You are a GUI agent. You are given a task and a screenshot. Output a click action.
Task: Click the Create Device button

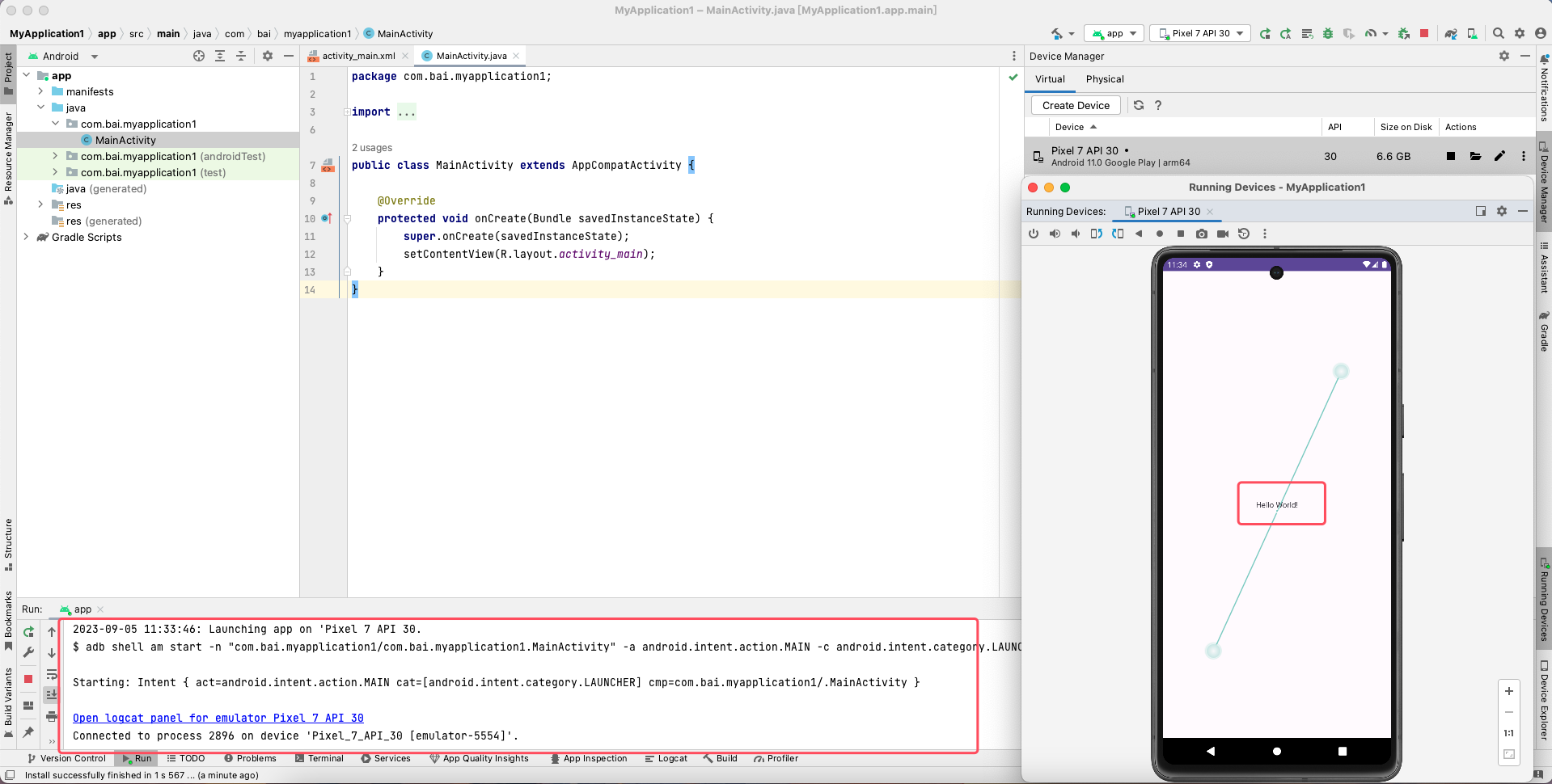pyautogui.click(x=1076, y=105)
